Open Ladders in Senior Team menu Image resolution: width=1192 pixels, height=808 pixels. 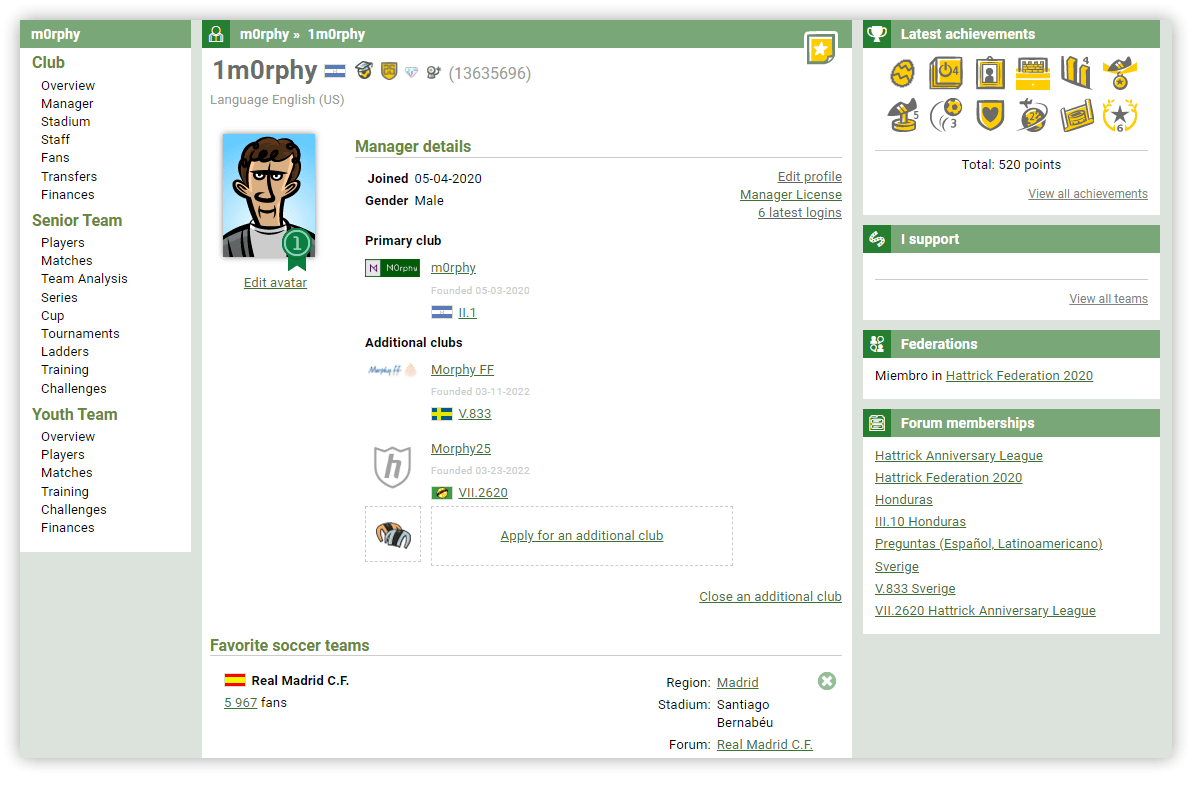65,352
